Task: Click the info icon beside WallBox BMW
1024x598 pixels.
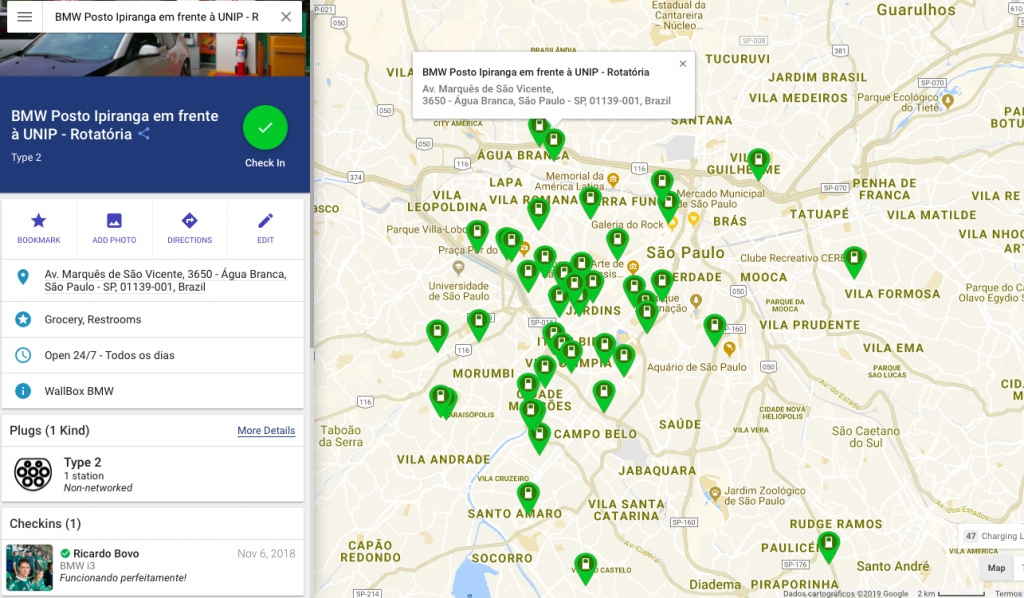Action: coord(23,391)
